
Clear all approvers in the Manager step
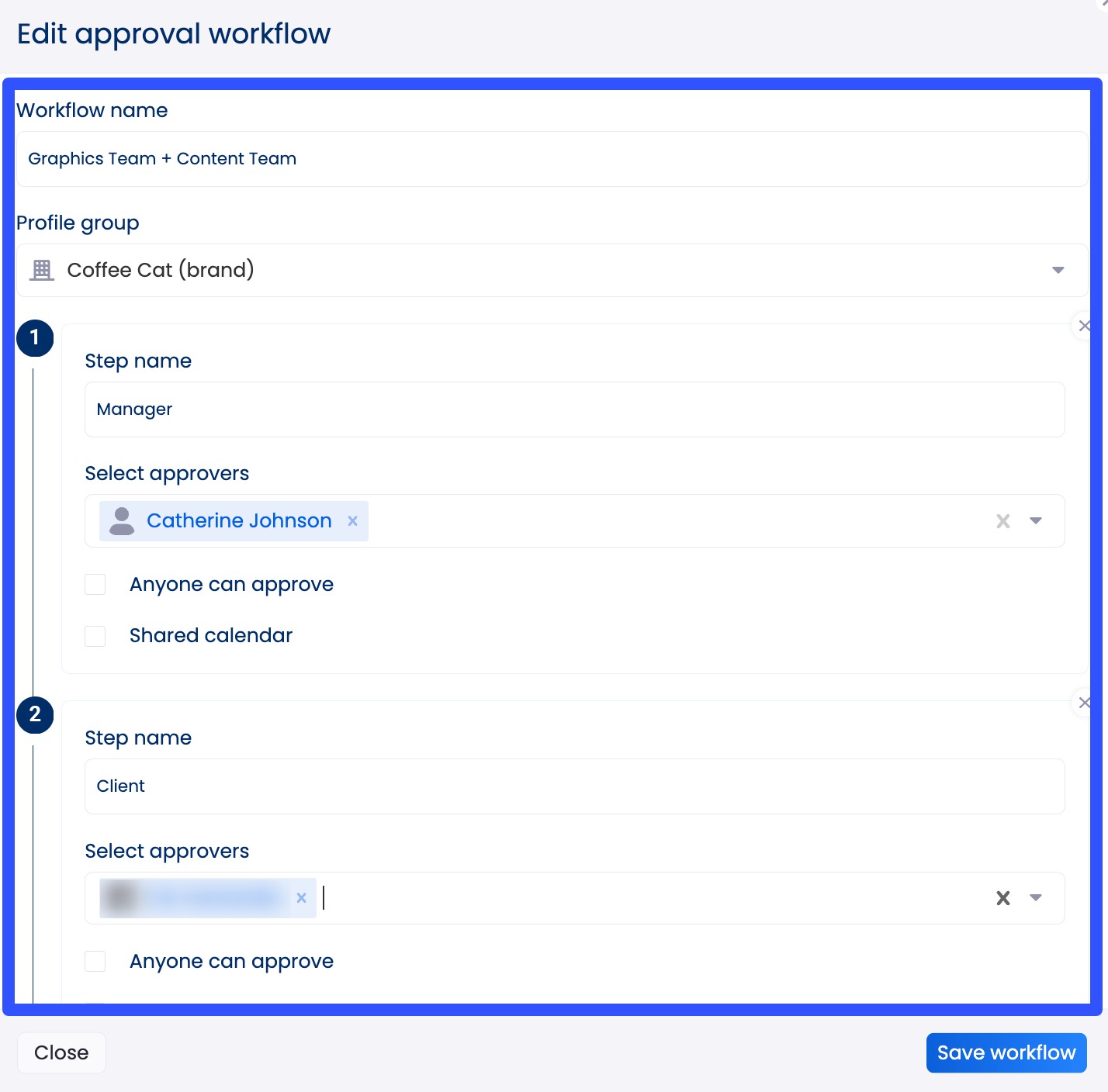click(x=1002, y=521)
